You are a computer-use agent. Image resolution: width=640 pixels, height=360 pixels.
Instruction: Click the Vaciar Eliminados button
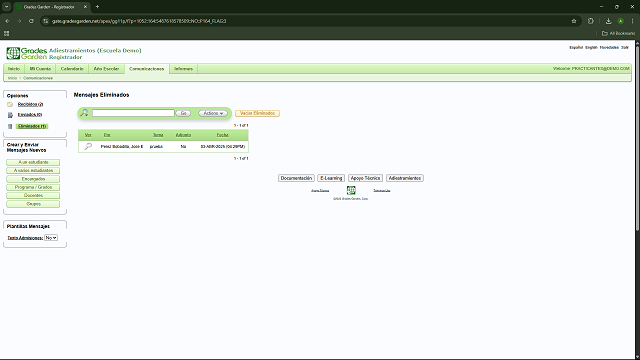(x=257, y=113)
